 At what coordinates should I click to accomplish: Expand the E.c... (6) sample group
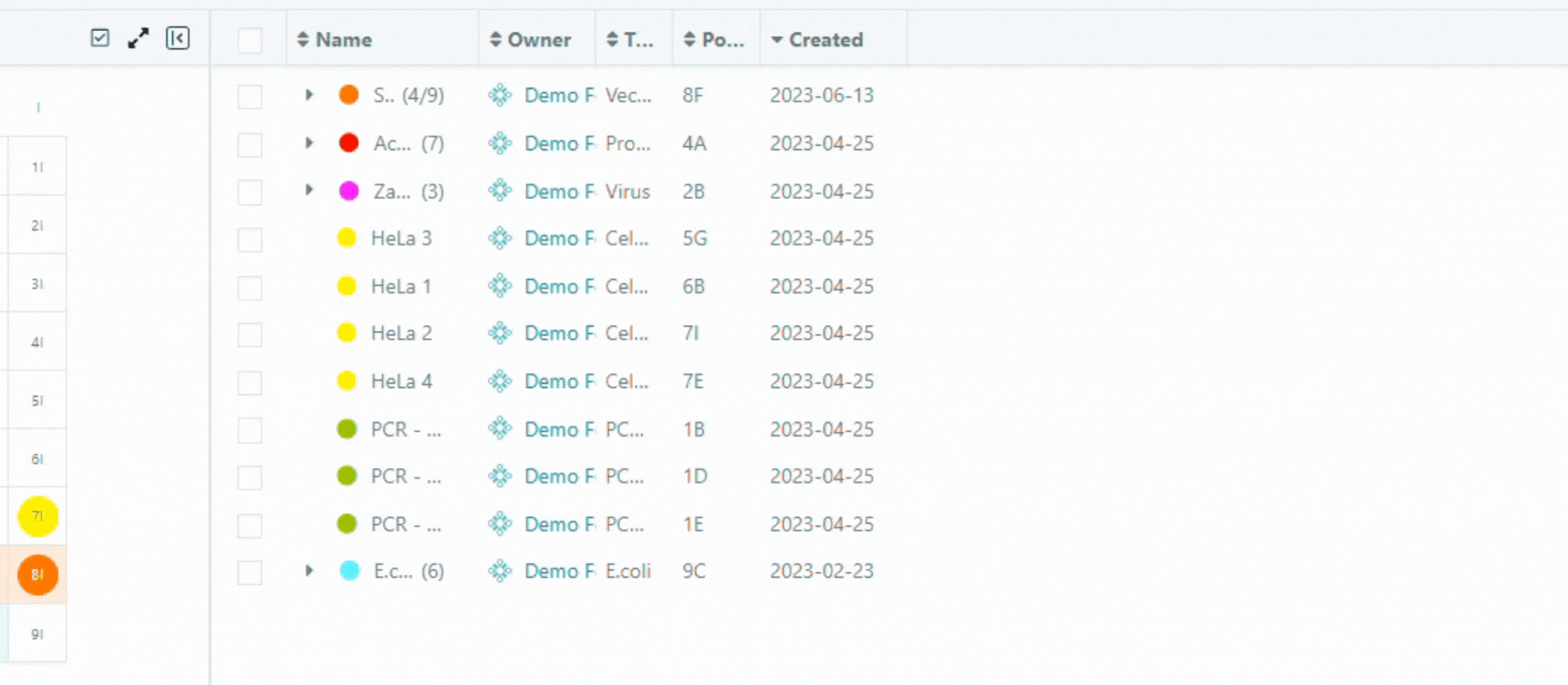pyautogui.click(x=309, y=571)
